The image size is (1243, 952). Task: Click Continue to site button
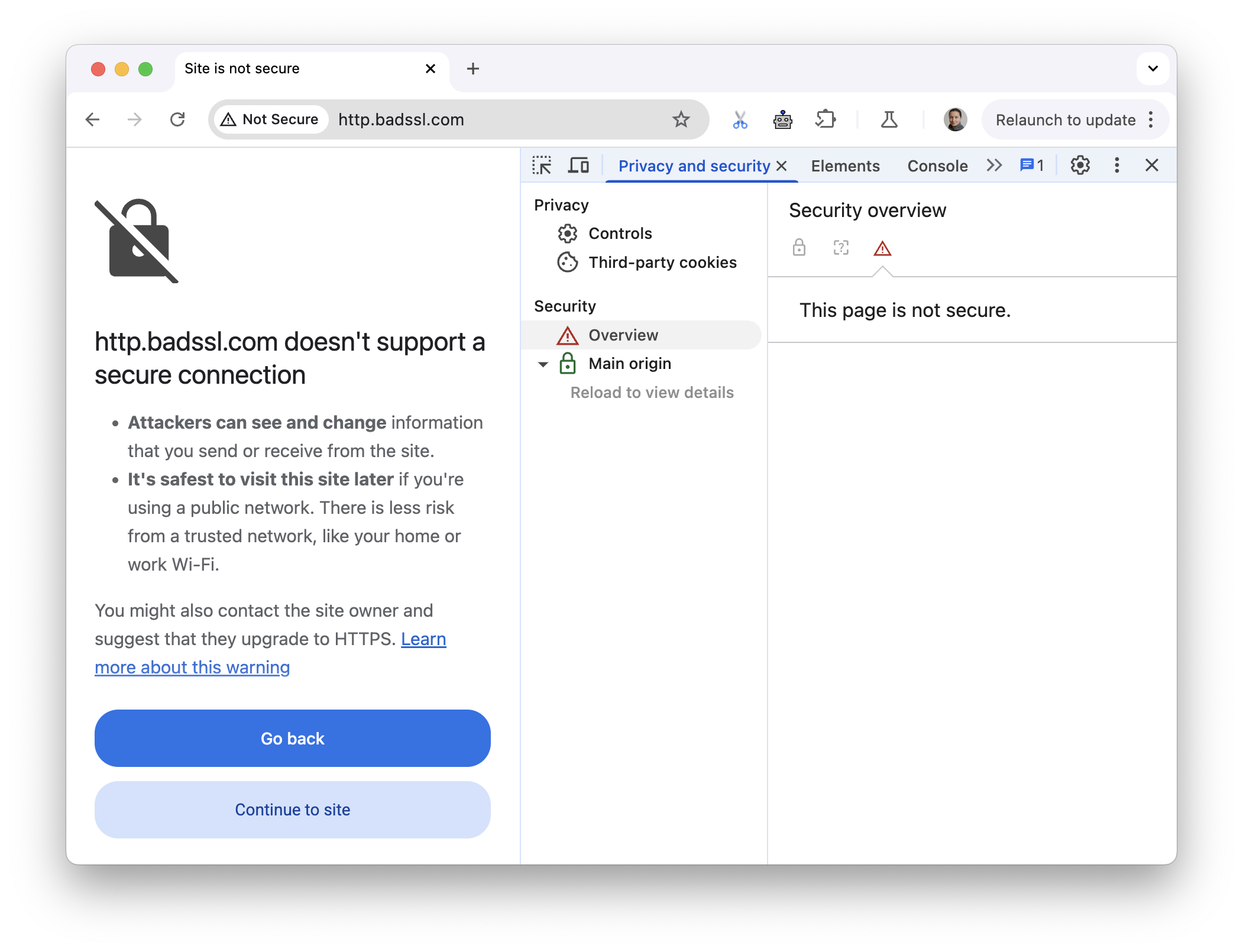tap(292, 809)
